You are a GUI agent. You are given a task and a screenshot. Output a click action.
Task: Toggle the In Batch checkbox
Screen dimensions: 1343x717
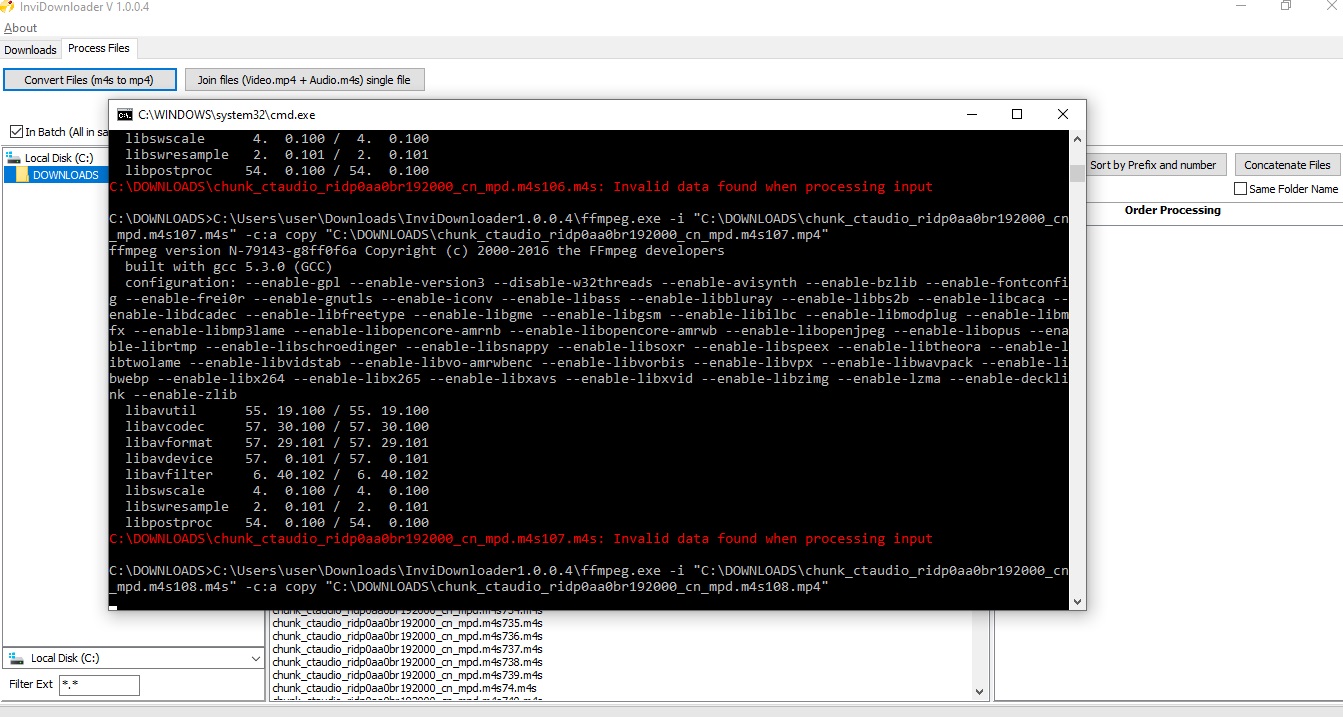16,132
